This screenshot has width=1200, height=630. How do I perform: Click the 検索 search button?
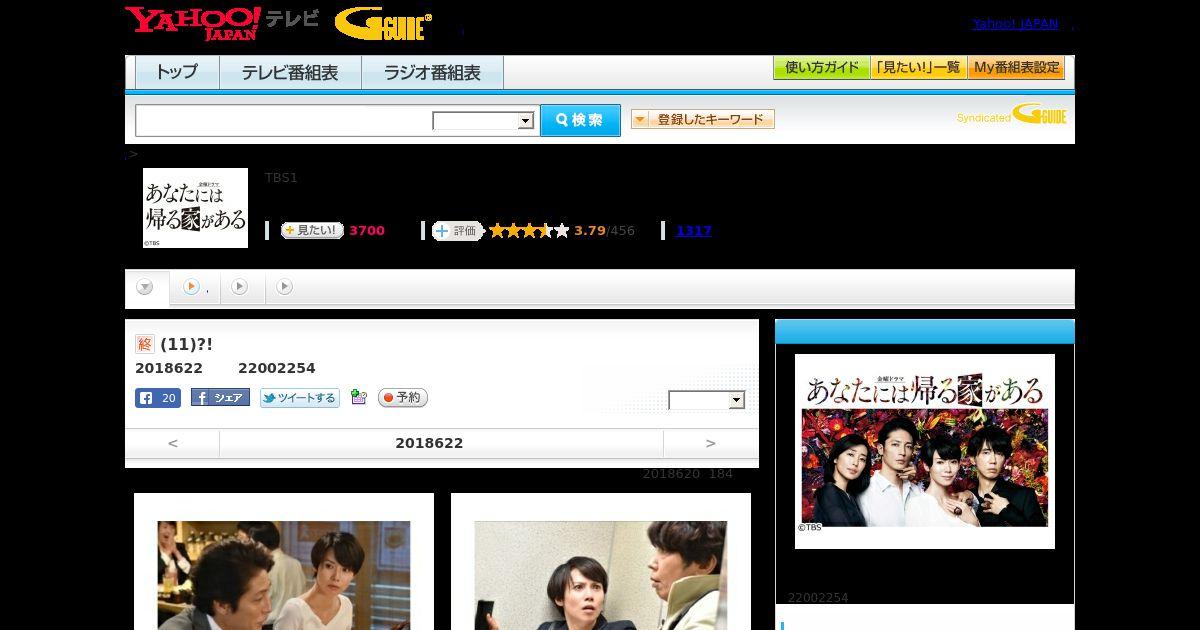pyautogui.click(x=580, y=120)
